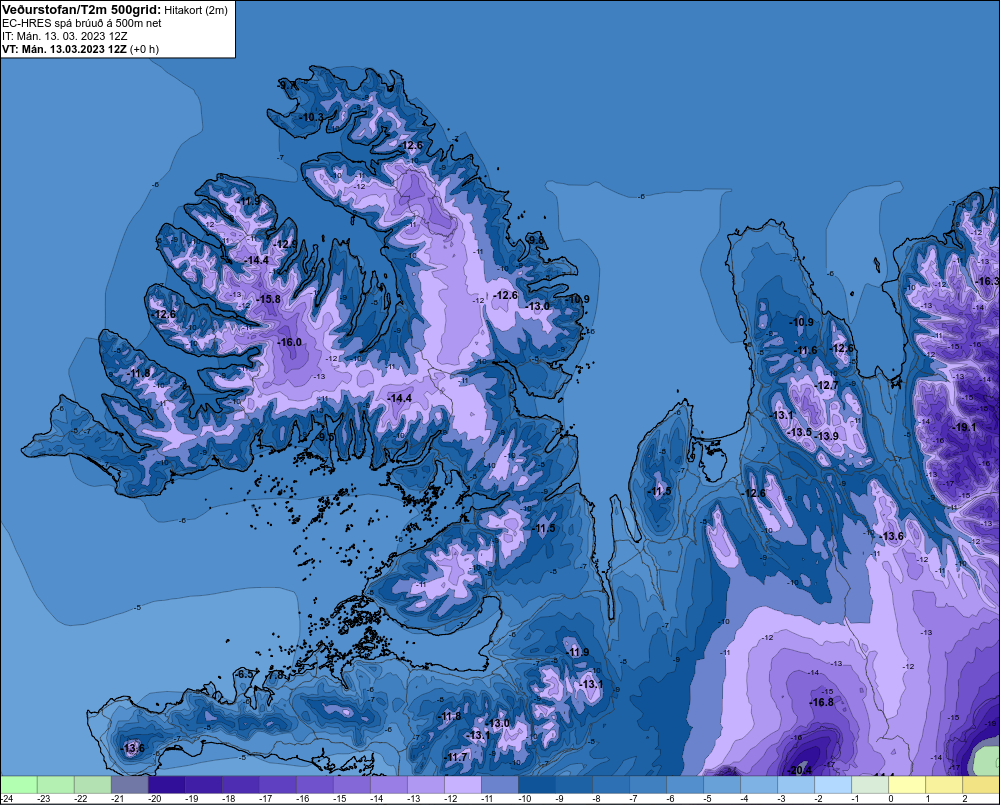Click the light yellow 0 legend swatch
Screen dimensions: 1000x805
tap(907, 784)
